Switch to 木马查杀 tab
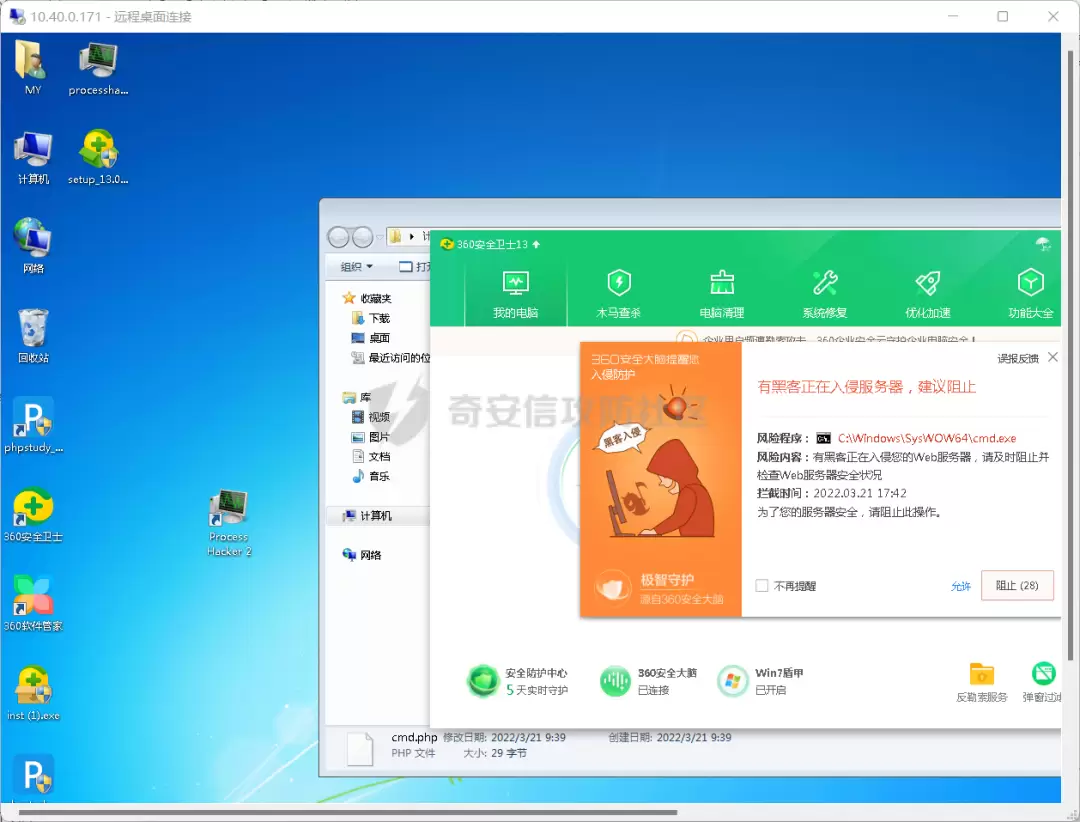Viewport: 1080px width, 822px height. pyautogui.click(x=619, y=294)
